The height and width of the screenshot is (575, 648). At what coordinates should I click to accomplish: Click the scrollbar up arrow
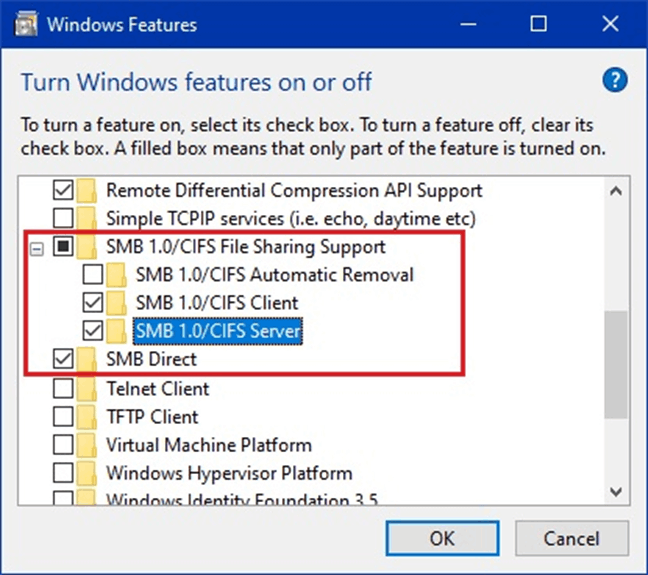pyautogui.click(x=616, y=191)
